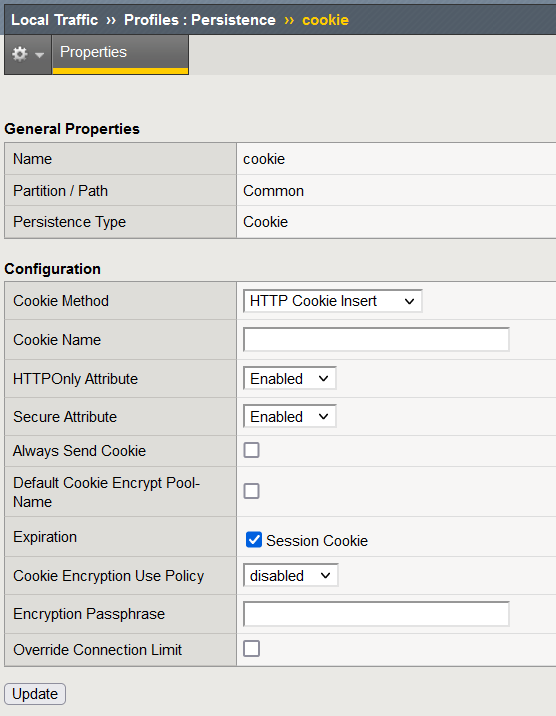Click the Encryption Passphrase field
This screenshot has width=556, height=716.
tap(376, 614)
